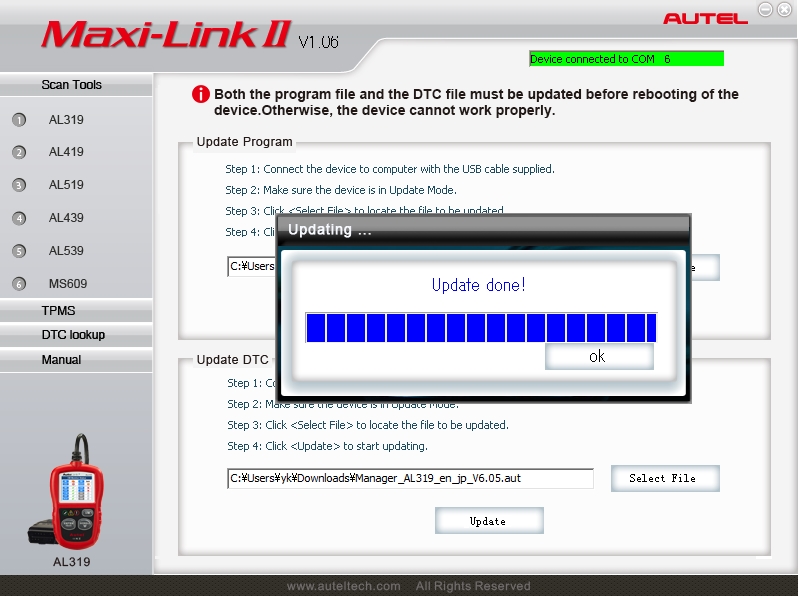Click Select File in Update DTC section
This screenshot has height=596, width=799.
(x=665, y=478)
